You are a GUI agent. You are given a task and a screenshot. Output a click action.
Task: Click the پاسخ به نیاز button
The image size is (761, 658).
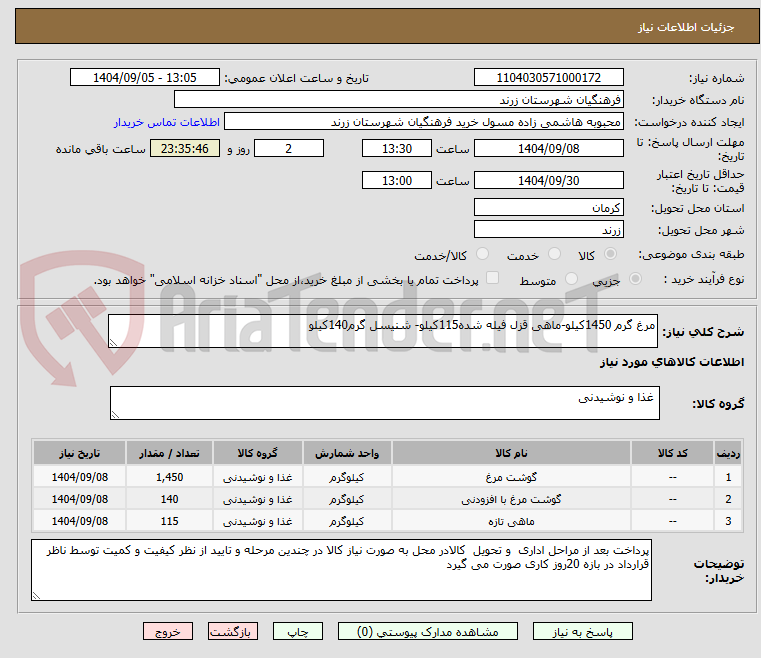582,631
